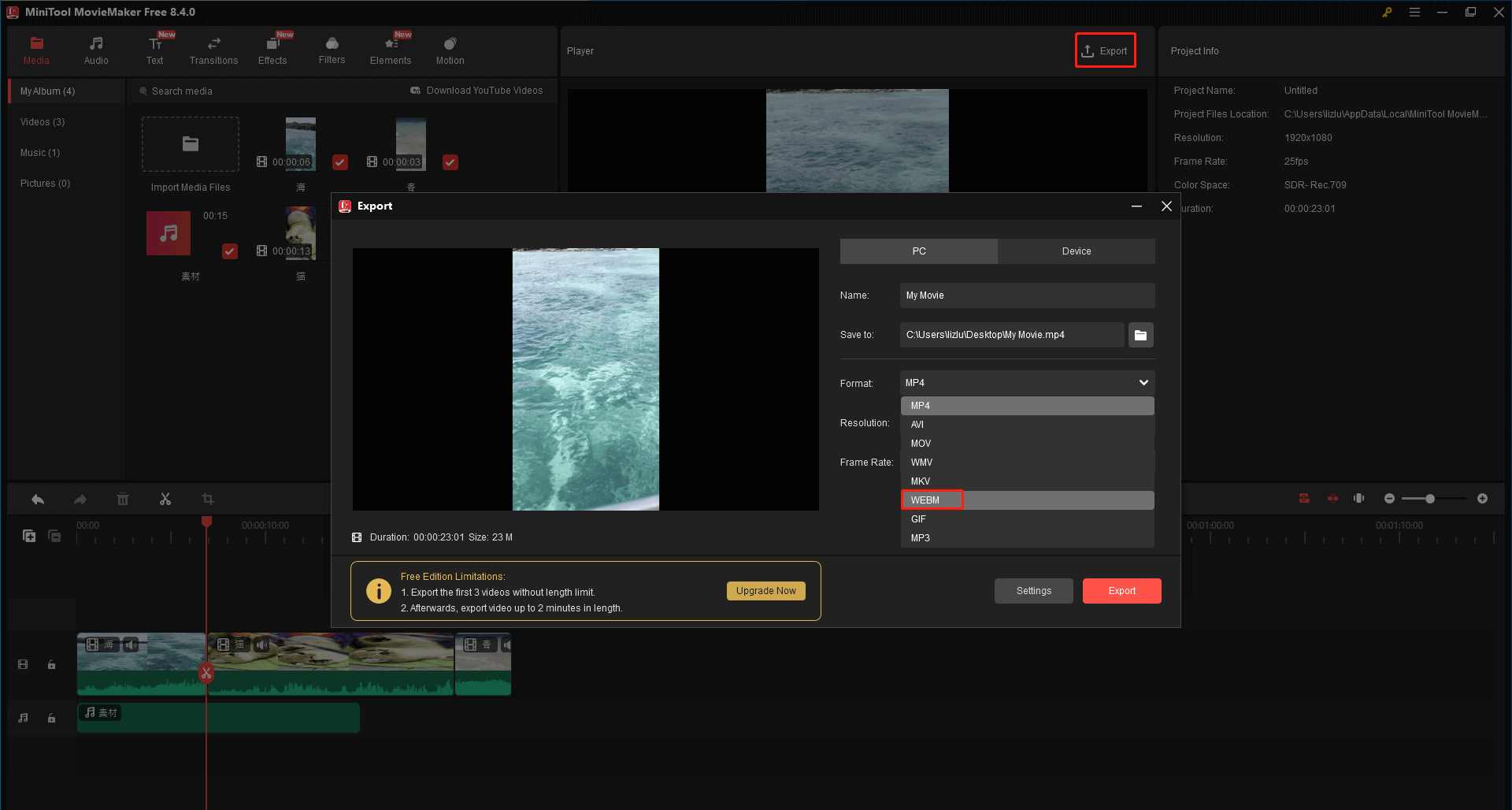Uncheck the 素材 audio file checkbox
Screen dimensions: 1512x810
229,251
